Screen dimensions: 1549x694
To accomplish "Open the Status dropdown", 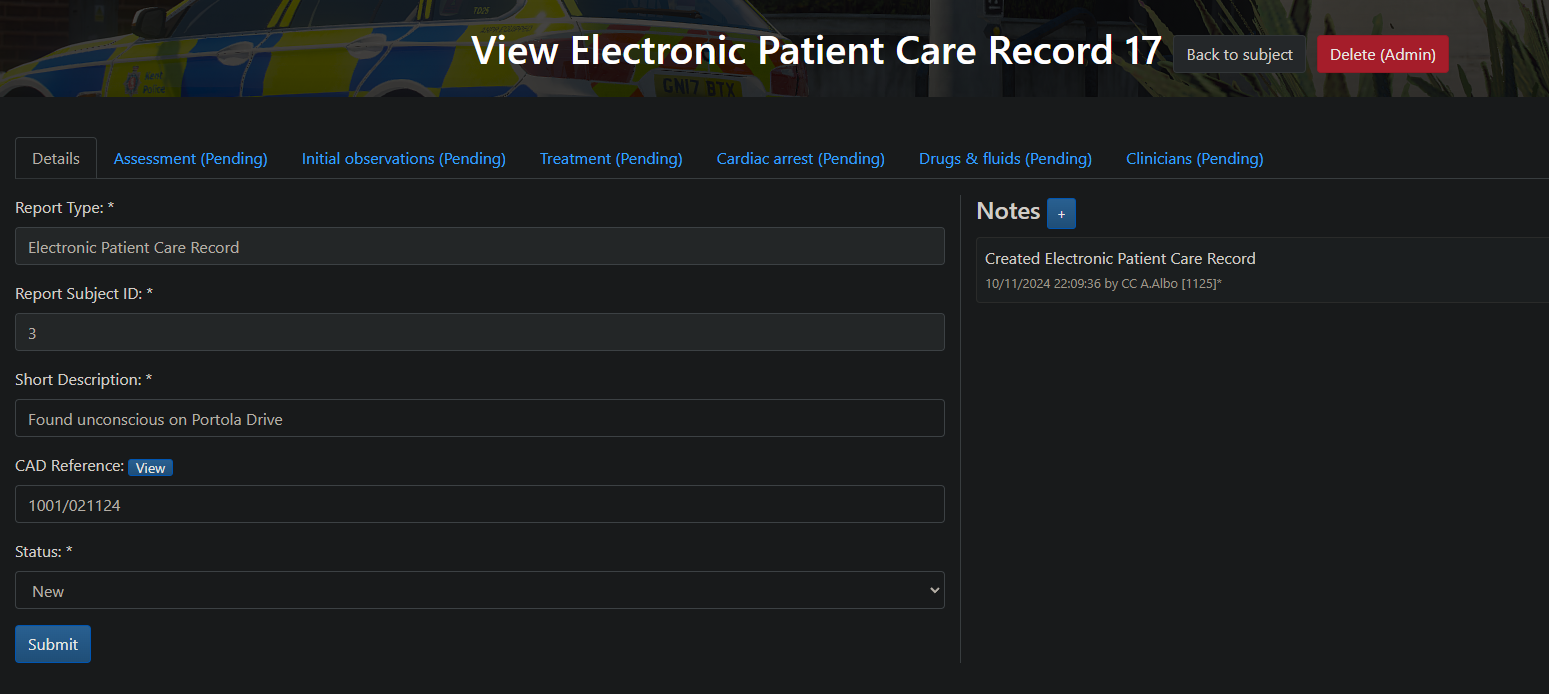I will point(479,590).
